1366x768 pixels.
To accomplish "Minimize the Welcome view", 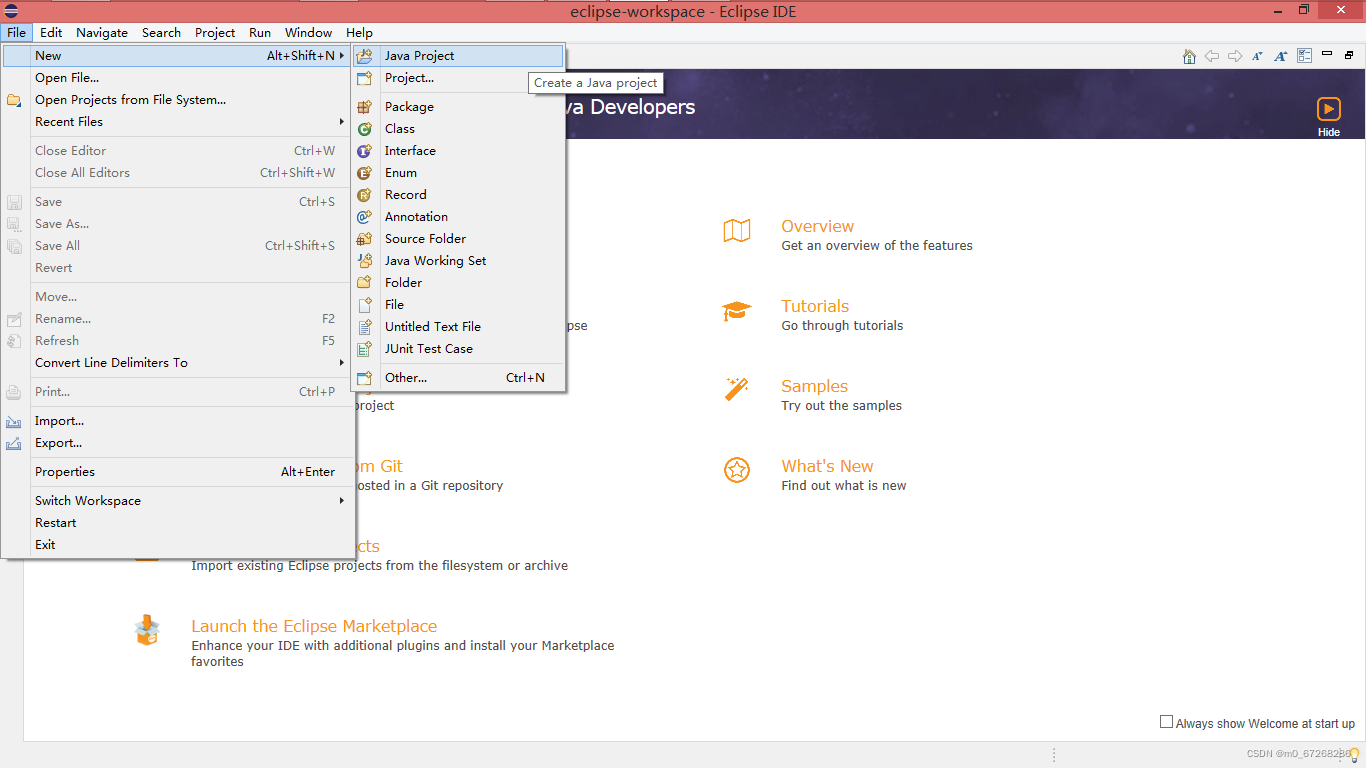I will coord(1327,53).
